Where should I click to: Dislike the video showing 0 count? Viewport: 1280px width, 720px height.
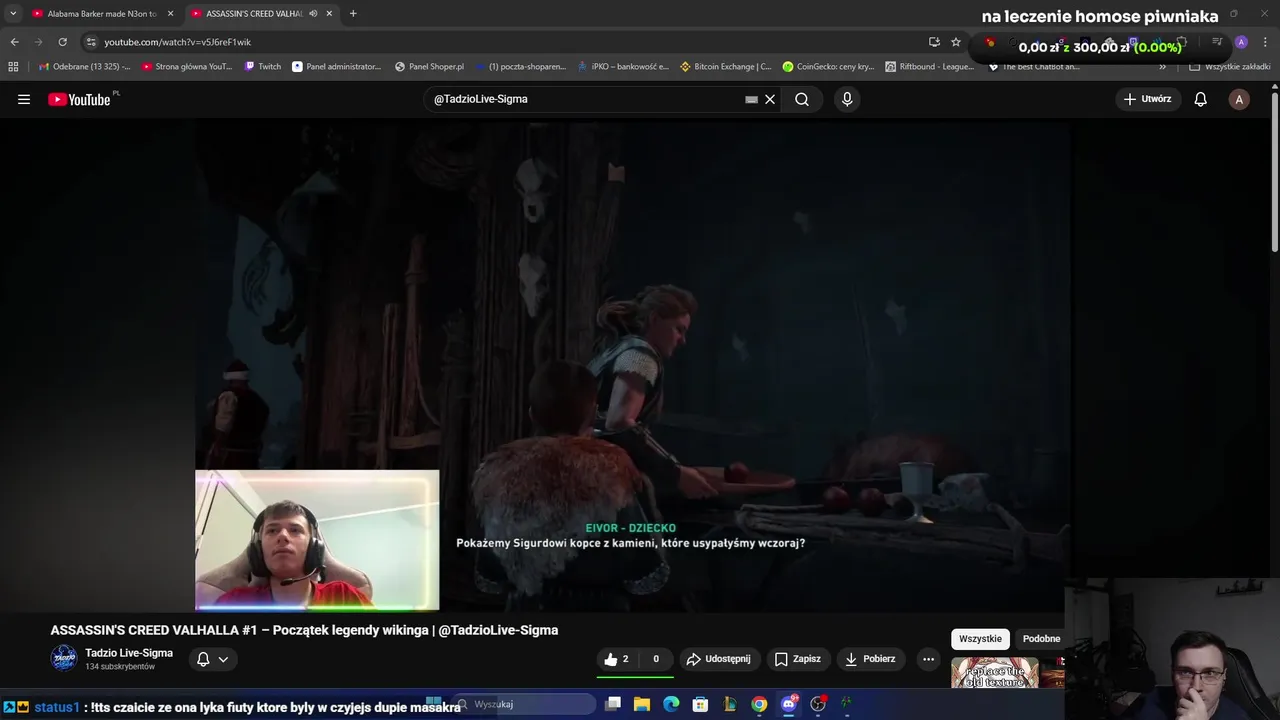pos(656,659)
